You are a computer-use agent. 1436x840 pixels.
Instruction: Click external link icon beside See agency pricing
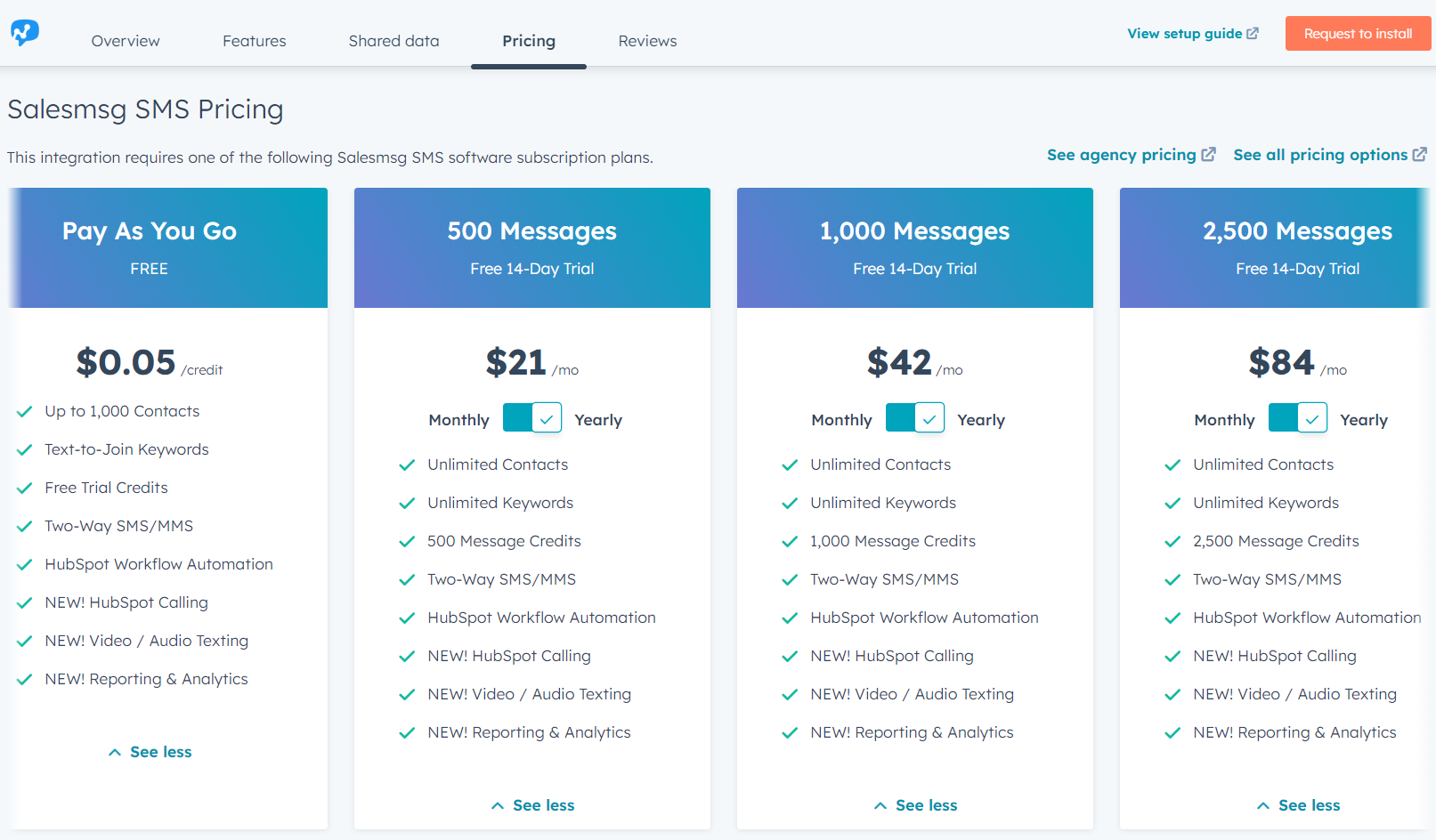1208,154
